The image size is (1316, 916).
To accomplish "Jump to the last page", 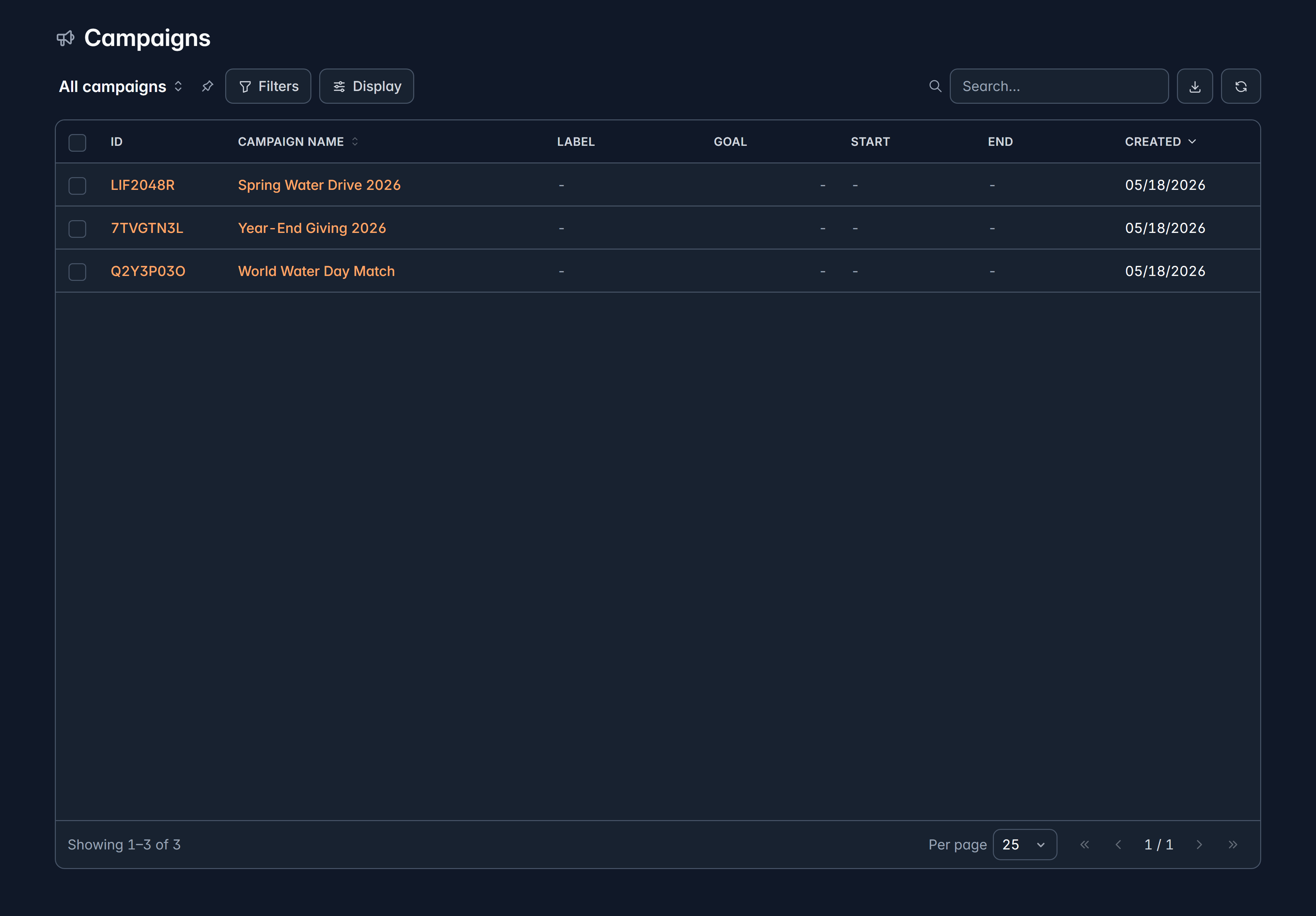I will coord(1233,844).
